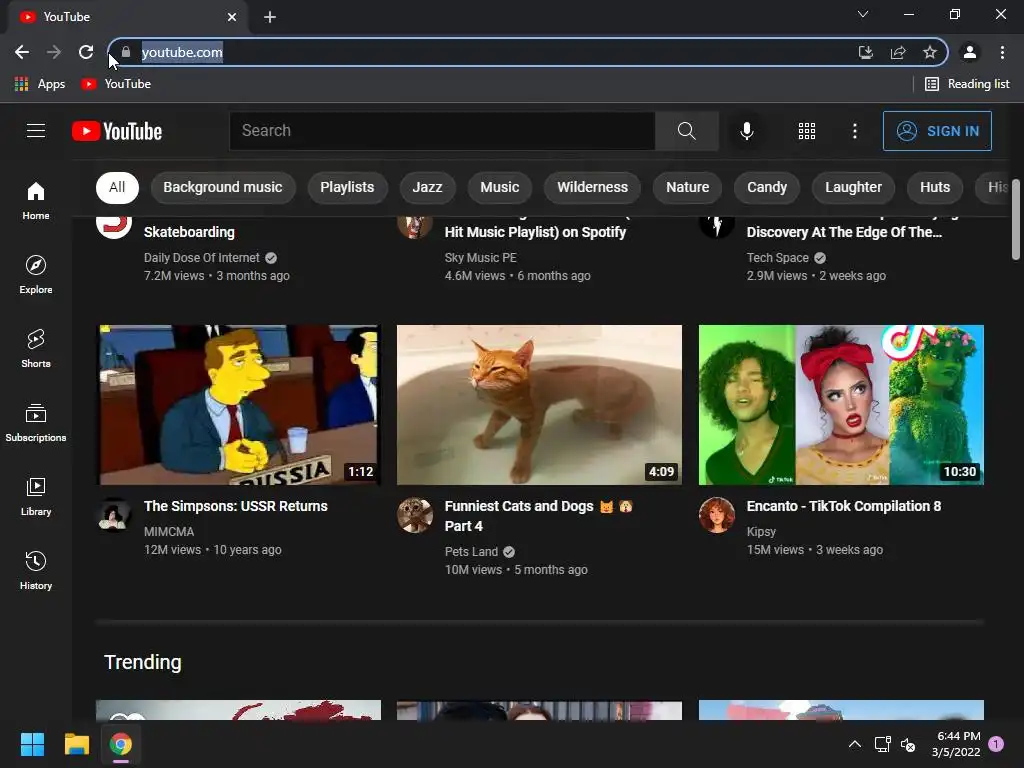The width and height of the screenshot is (1024, 768).
Task: Click the page vertical scrollbar
Action: [x=1016, y=219]
